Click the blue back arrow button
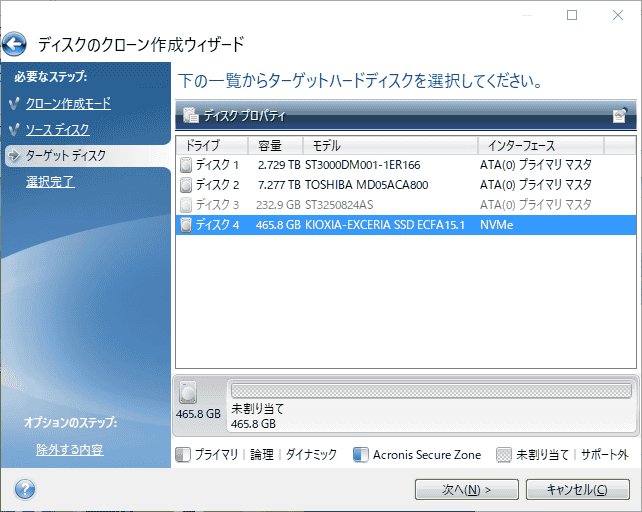Screen dimensions: 642x512 [x=14, y=44]
